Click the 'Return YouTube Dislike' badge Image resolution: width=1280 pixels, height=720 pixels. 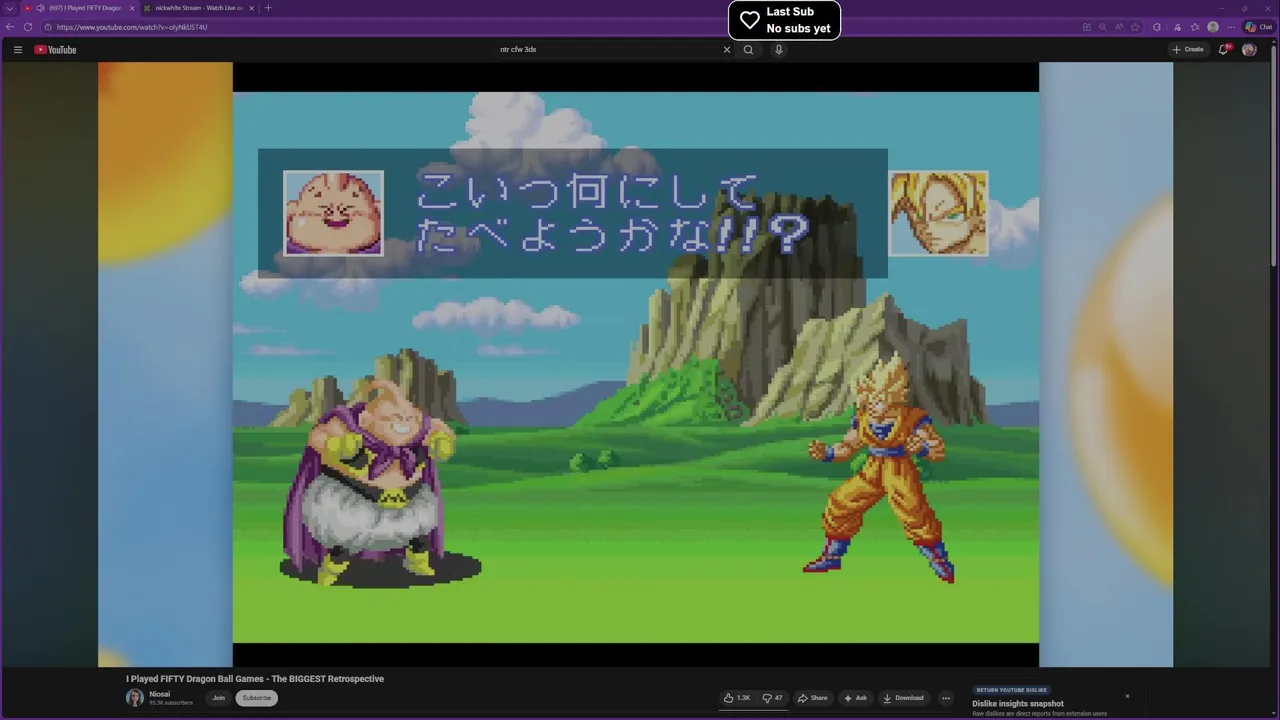[1012, 690]
